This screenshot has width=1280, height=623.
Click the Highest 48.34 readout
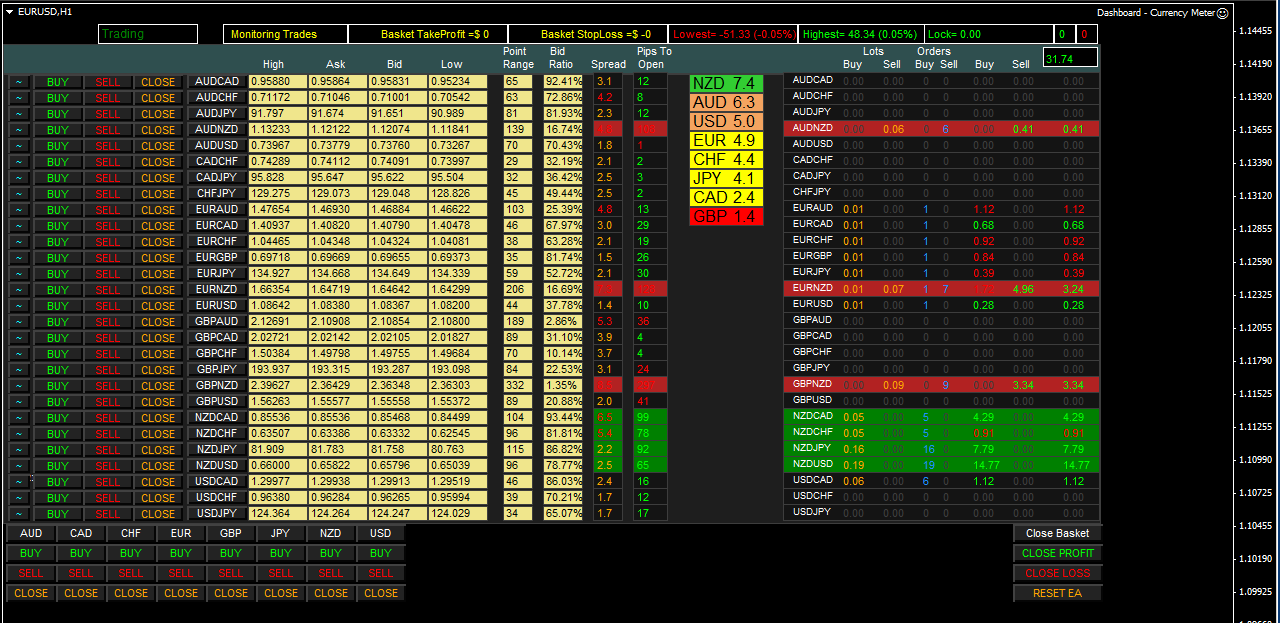(861, 34)
